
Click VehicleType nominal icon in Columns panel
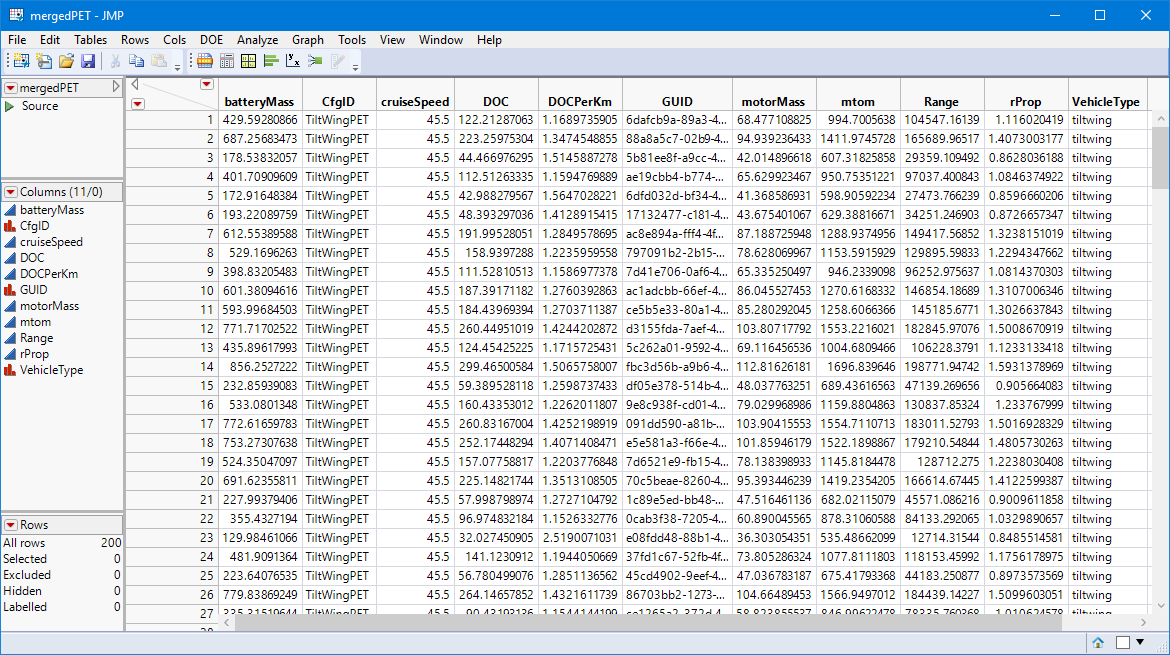coord(10,370)
